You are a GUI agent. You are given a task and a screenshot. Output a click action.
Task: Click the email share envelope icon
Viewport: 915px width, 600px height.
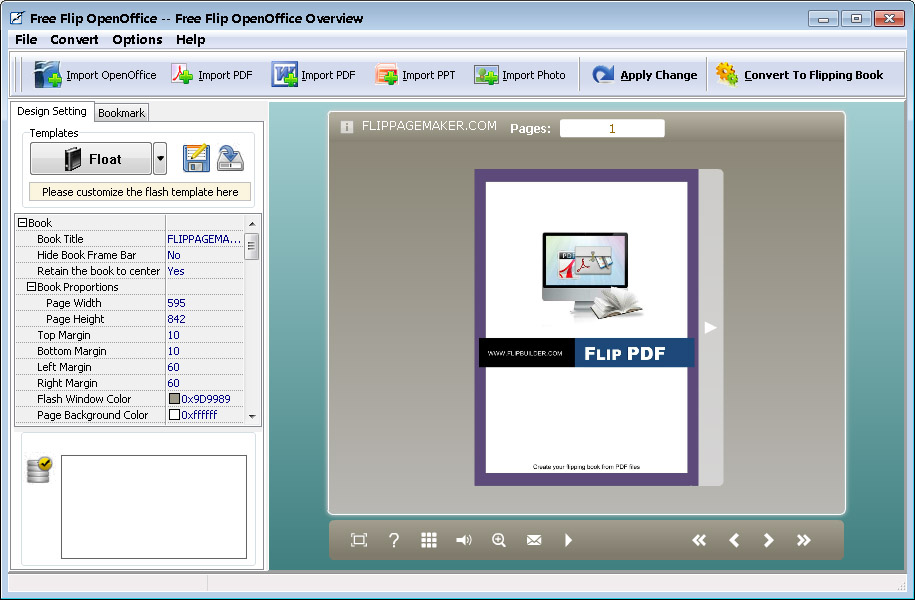coord(534,540)
